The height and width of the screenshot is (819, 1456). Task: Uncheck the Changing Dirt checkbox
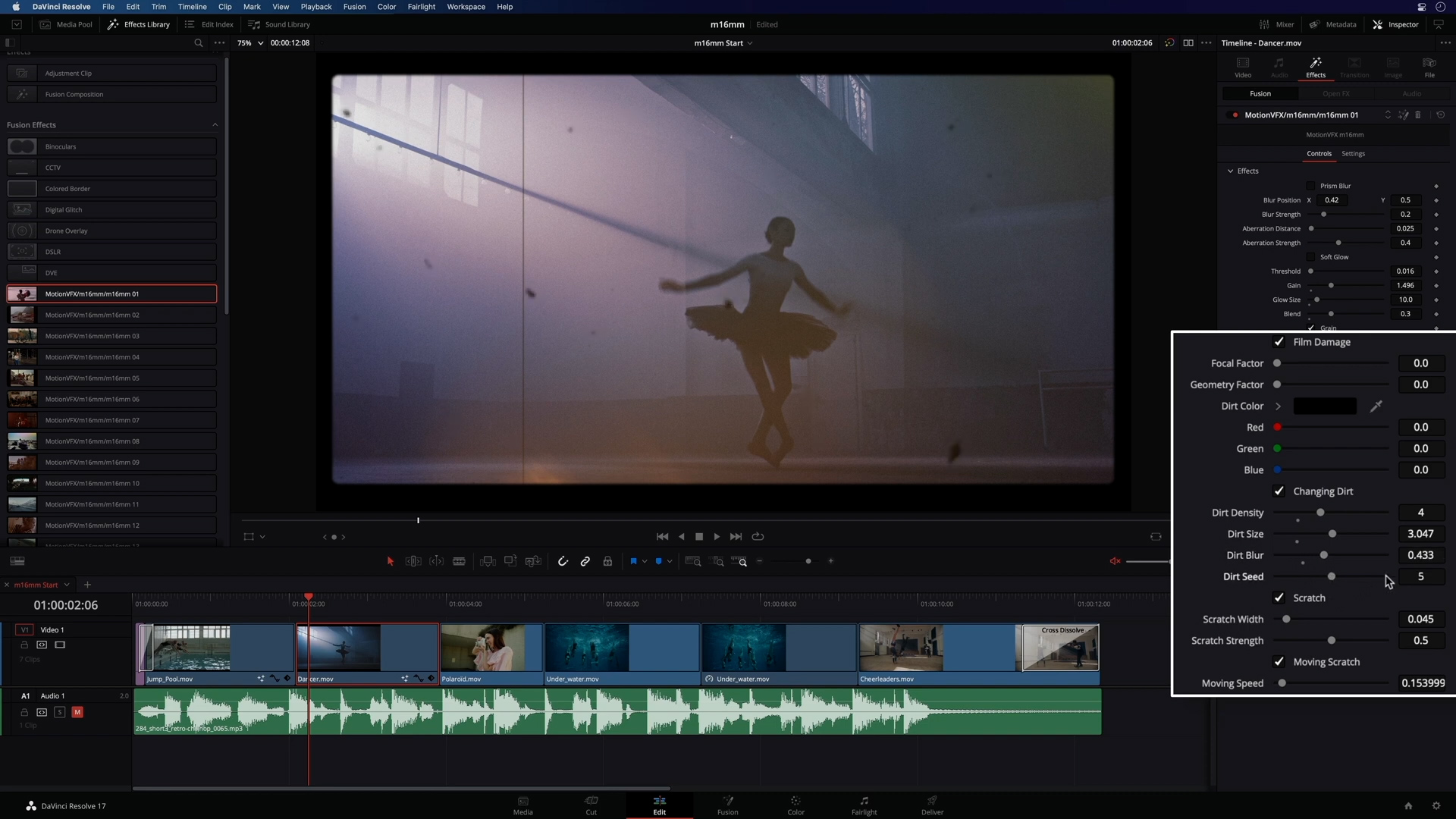(1279, 491)
